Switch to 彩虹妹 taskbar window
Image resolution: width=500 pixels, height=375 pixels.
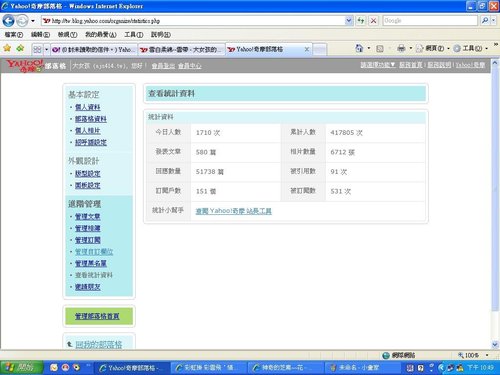click(209, 368)
